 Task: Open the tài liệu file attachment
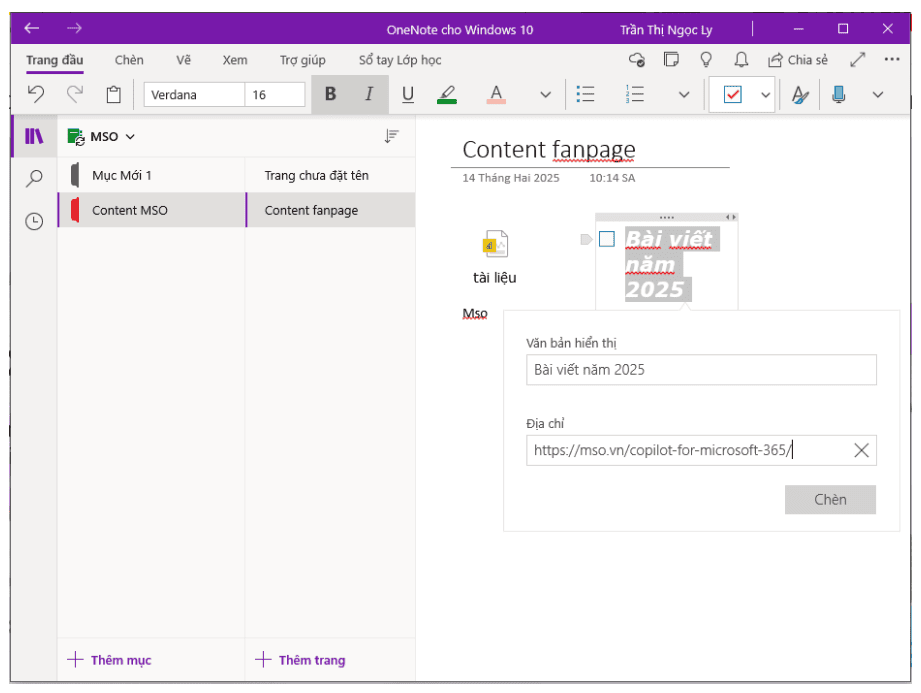point(495,257)
